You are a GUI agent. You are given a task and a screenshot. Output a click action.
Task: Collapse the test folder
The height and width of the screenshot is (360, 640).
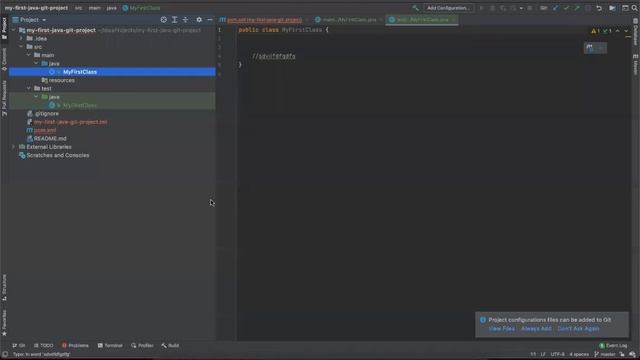tap(29, 89)
